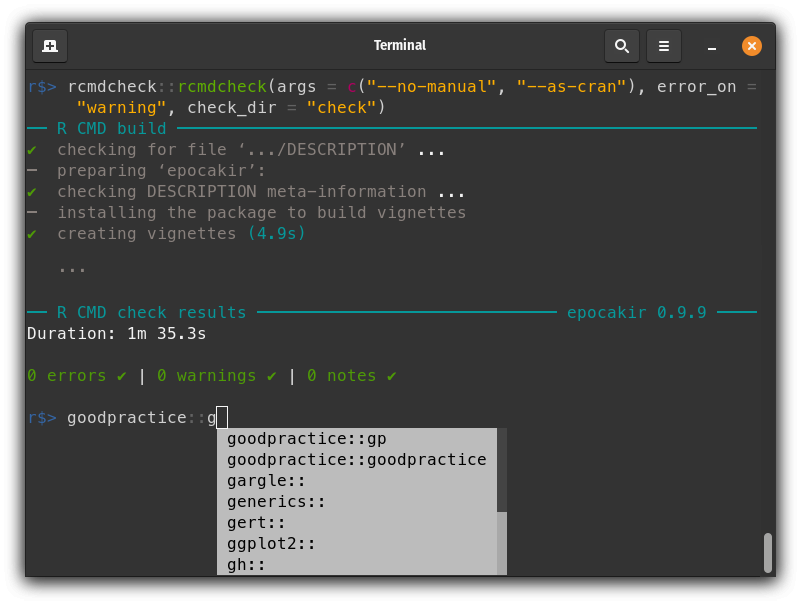Open the terminal search tool
The width and height of the screenshot is (801, 605).
[621, 46]
